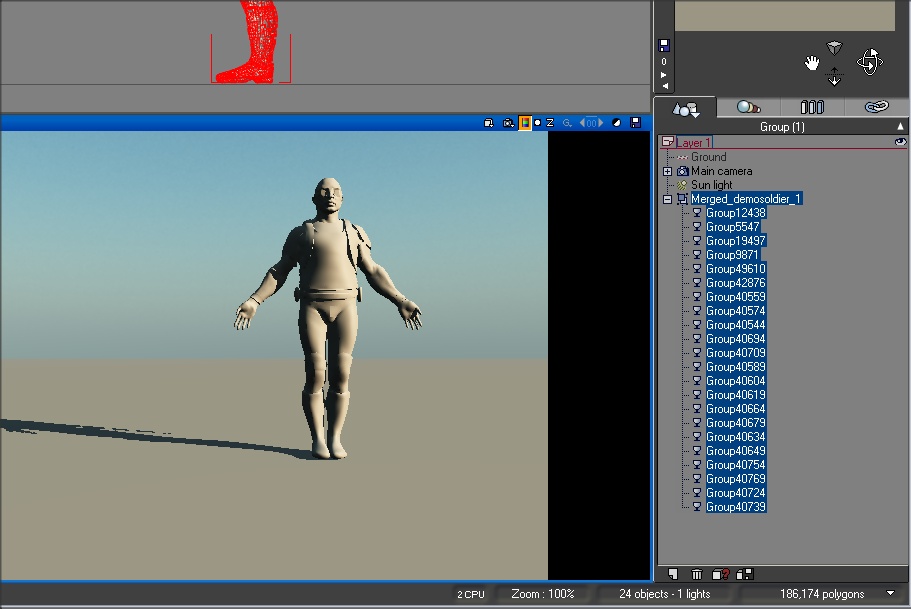
Task: Select the pan camera hand tool
Action: 812,63
